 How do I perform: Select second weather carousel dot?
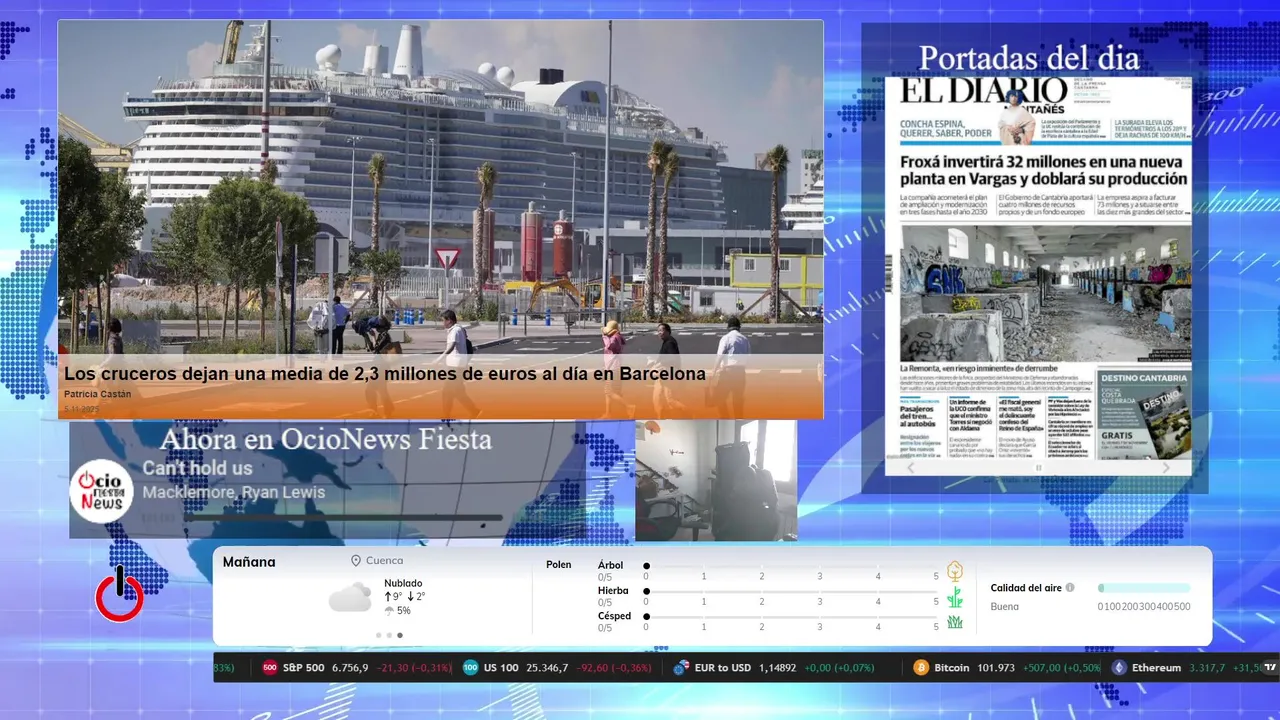pos(389,635)
